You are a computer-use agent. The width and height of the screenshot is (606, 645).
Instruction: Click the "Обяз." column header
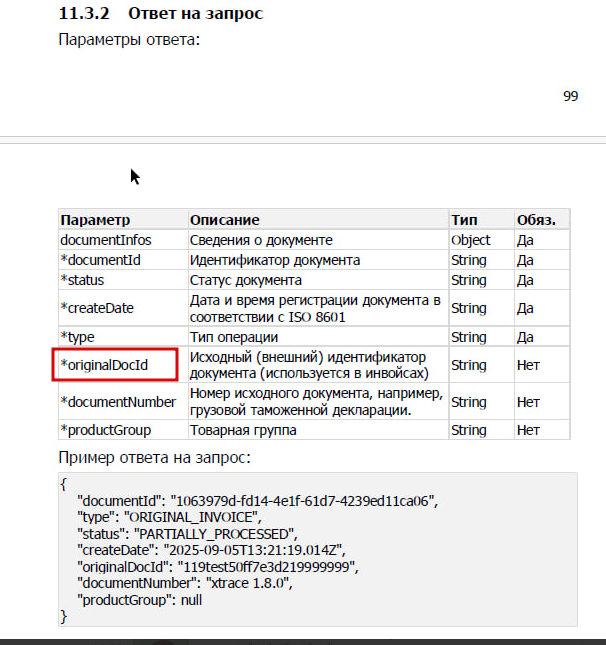point(536,220)
